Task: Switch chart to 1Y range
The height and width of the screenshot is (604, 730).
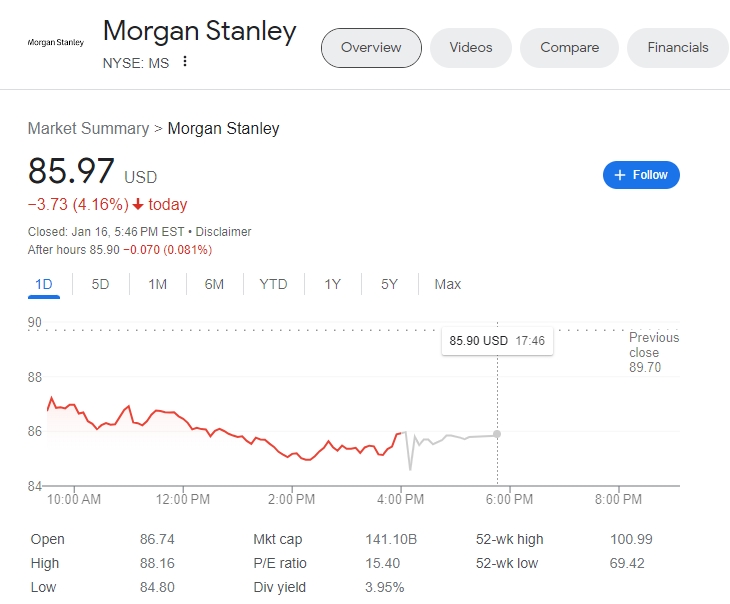Action: 333,284
